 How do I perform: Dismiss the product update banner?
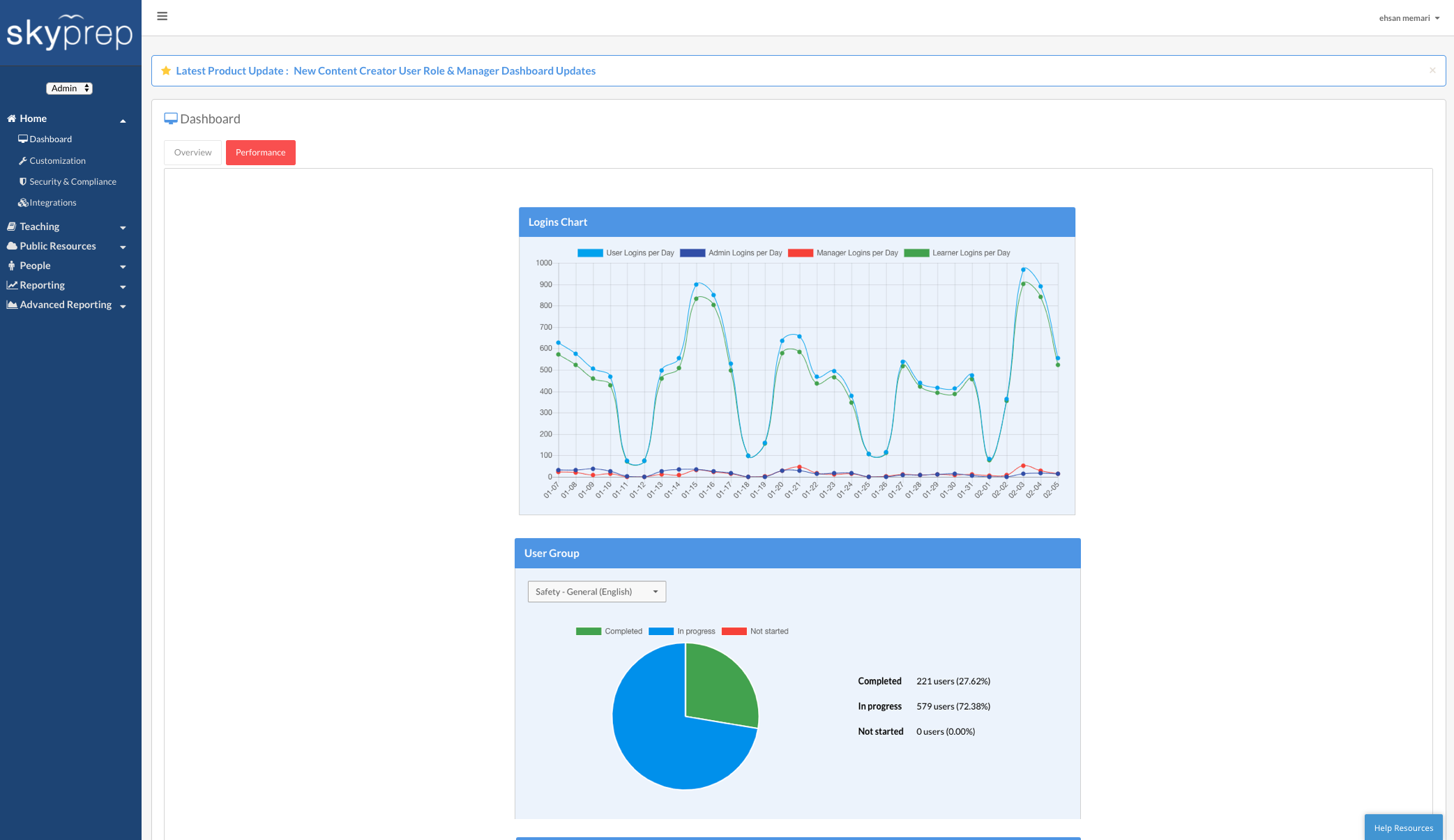[x=1432, y=70]
